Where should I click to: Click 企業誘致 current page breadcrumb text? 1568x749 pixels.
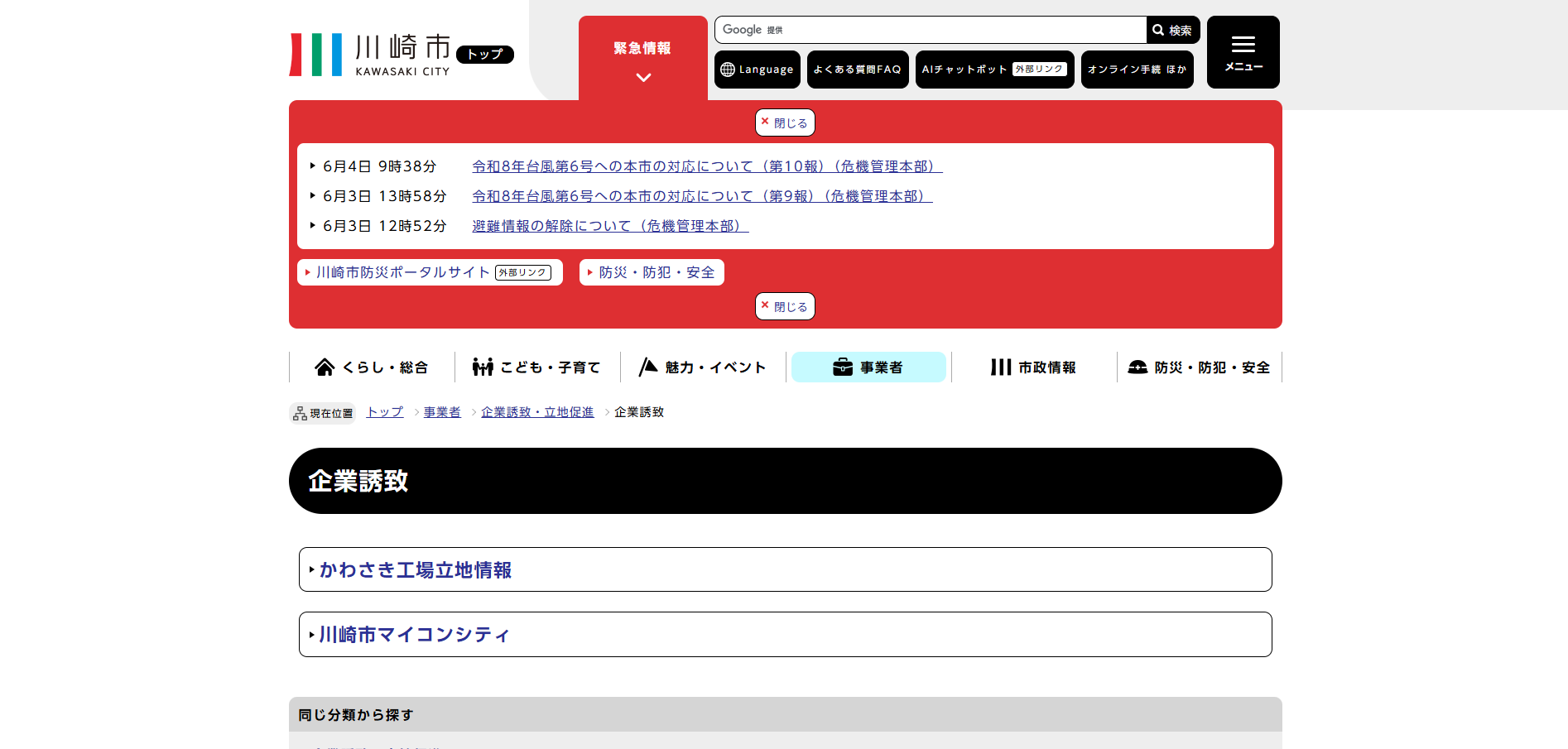click(x=639, y=412)
